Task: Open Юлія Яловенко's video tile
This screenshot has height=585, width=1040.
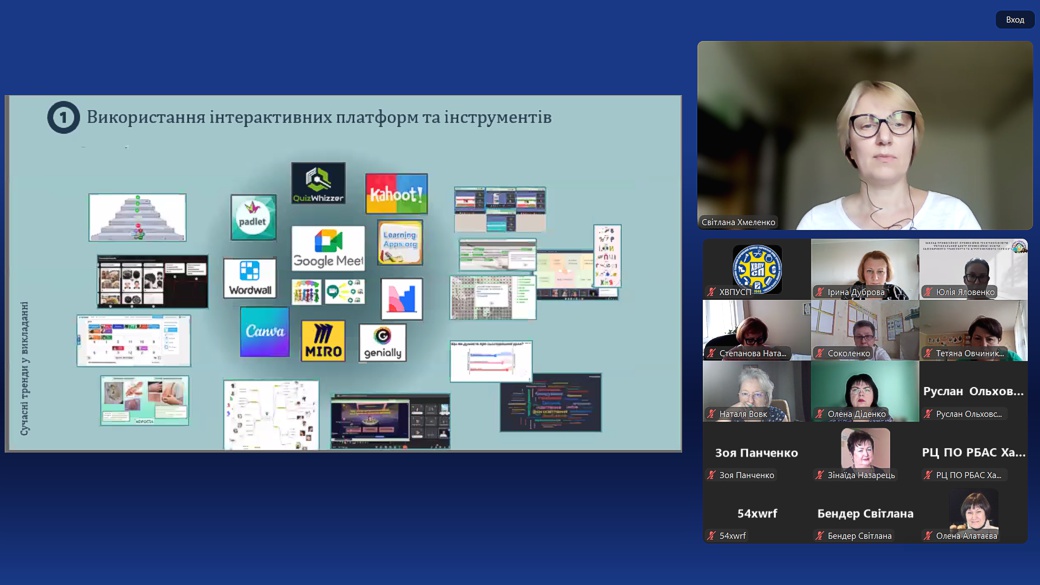Action: [974, 269]
